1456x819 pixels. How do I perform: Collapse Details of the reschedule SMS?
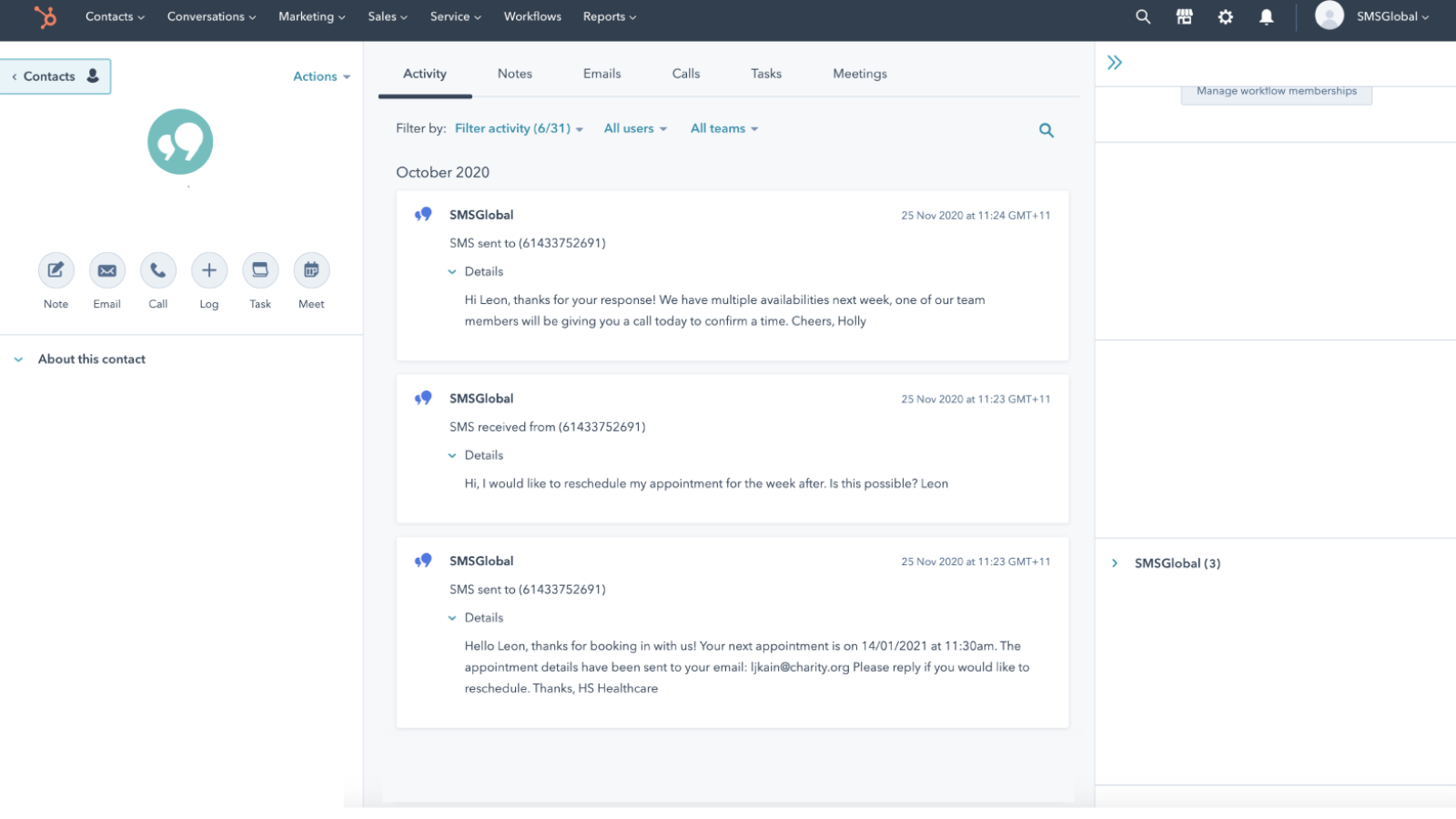coord(476,455)
